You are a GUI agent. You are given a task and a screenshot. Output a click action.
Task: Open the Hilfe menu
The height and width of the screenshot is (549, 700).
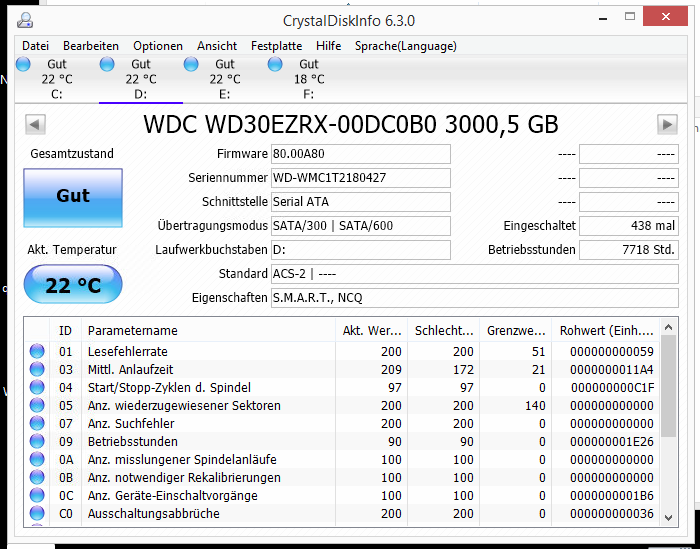coord(328,46)
